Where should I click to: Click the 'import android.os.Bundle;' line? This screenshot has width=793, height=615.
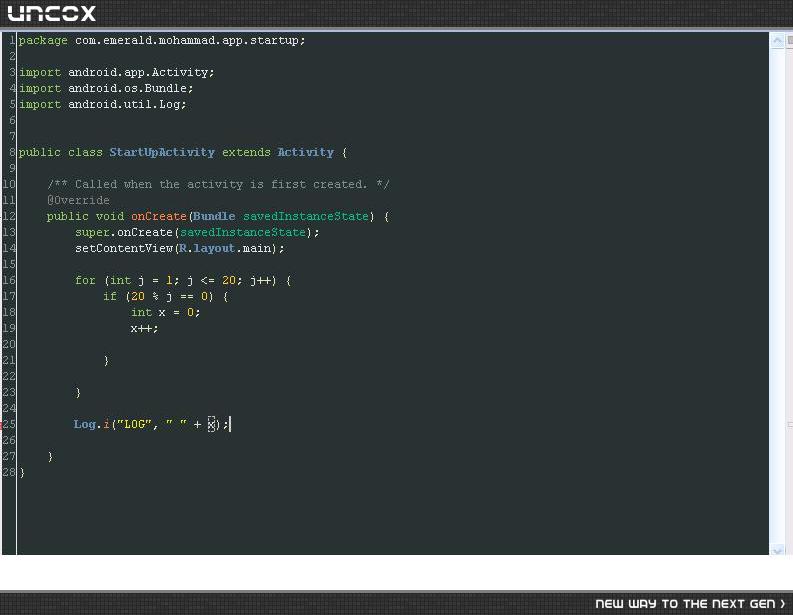pyautogui.click(x=106, y=89)
